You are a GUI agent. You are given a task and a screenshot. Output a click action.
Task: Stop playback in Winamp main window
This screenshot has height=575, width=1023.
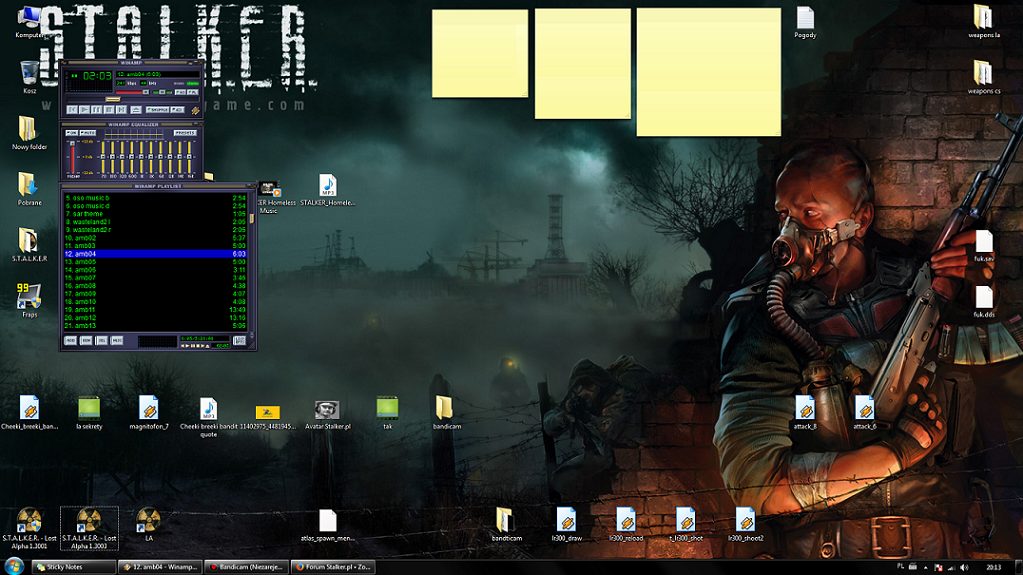[x=109, y=110]
